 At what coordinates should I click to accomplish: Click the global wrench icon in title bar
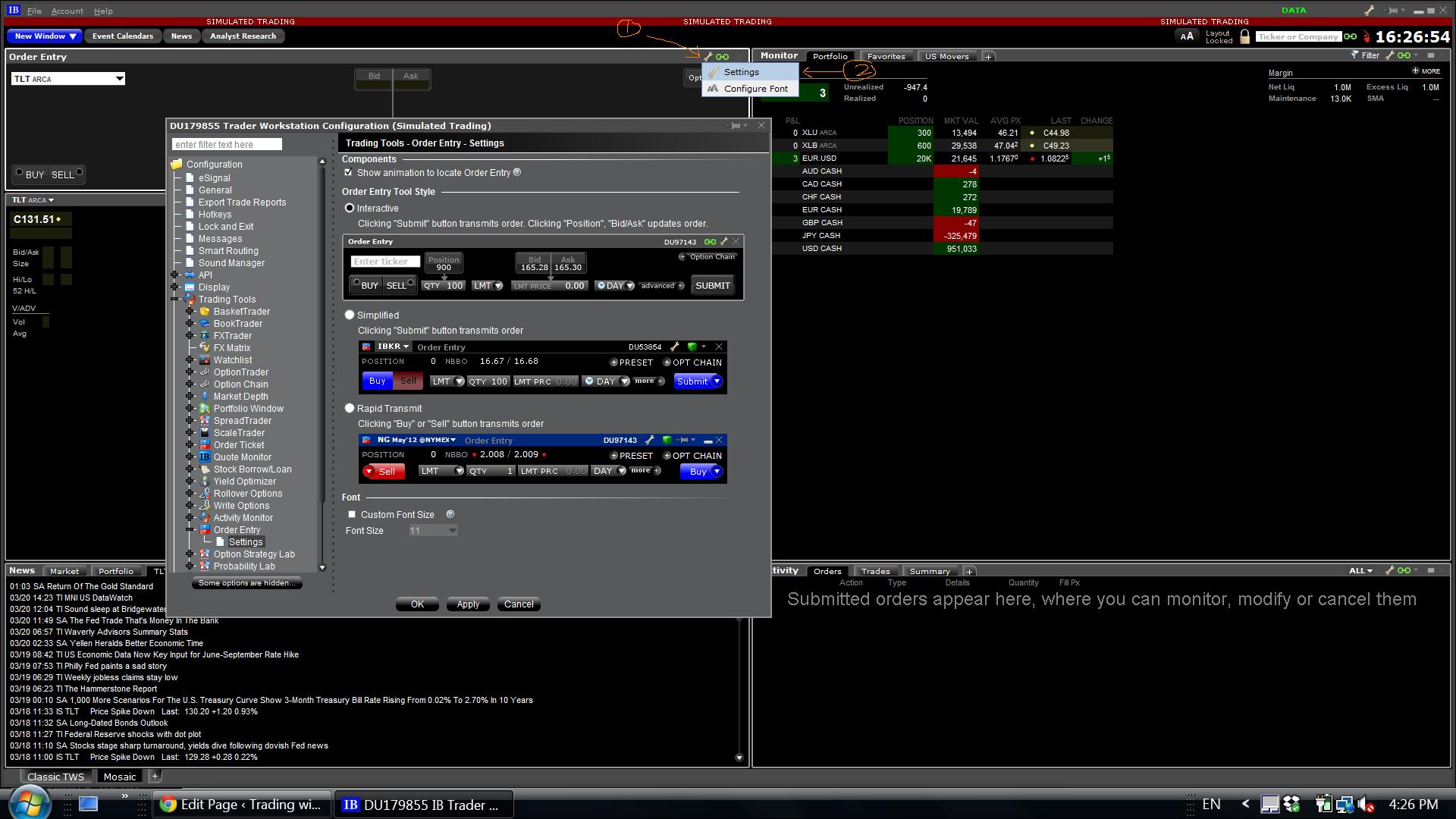1370,11
